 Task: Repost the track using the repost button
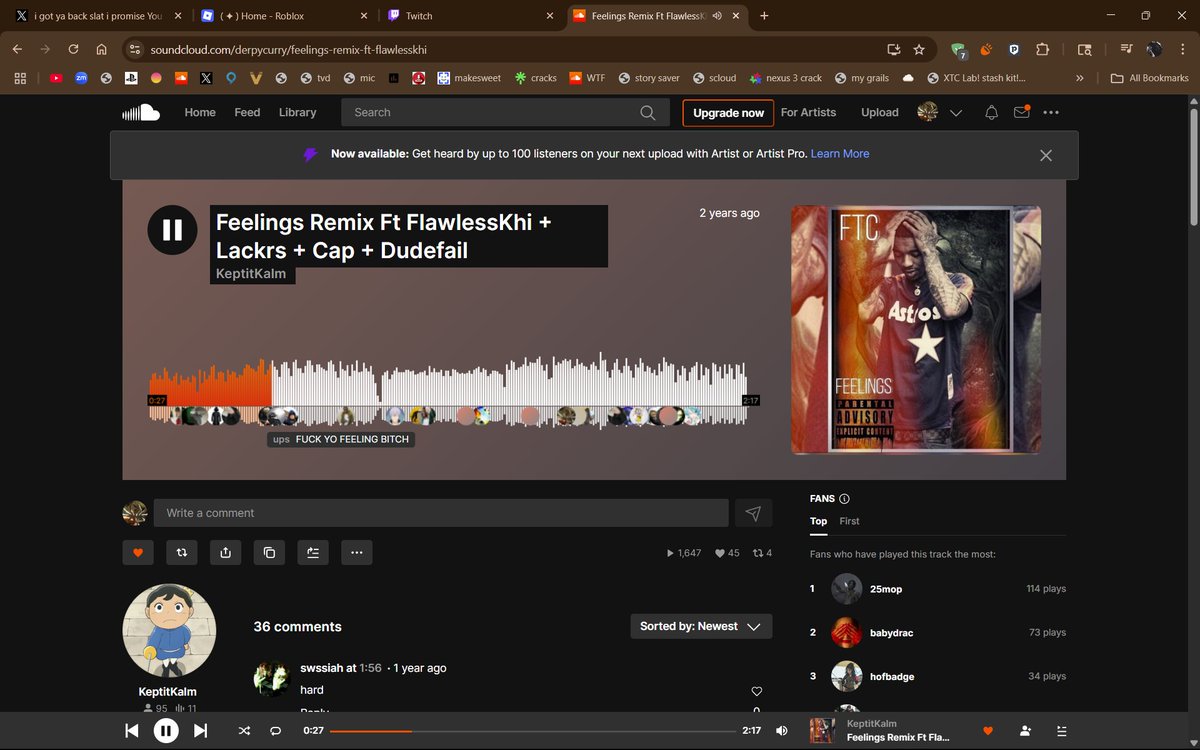pos(182,552)
